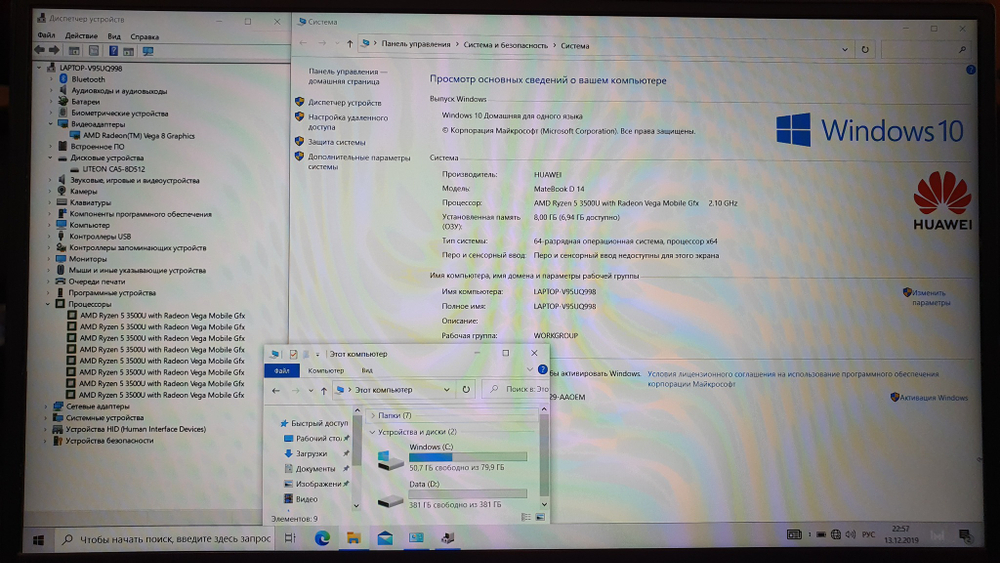1000x563 pixels.
Task: Expand Аудиовходы и аудиовыходы node
Action: tap(52, 91)
